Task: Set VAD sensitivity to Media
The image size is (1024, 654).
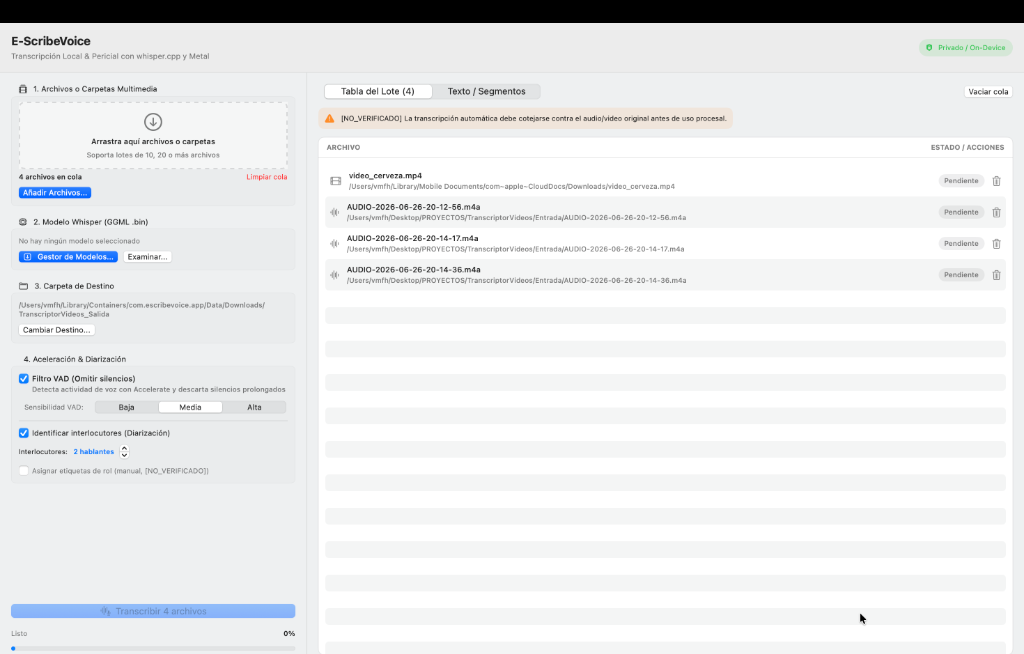Action: 190,407
